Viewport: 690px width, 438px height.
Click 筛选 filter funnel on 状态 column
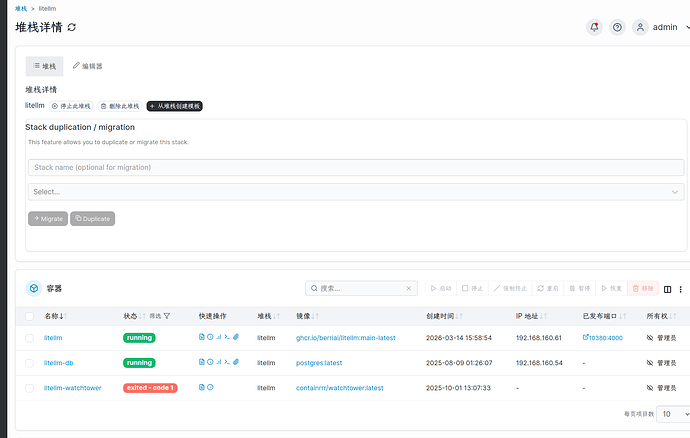(167, 316)
